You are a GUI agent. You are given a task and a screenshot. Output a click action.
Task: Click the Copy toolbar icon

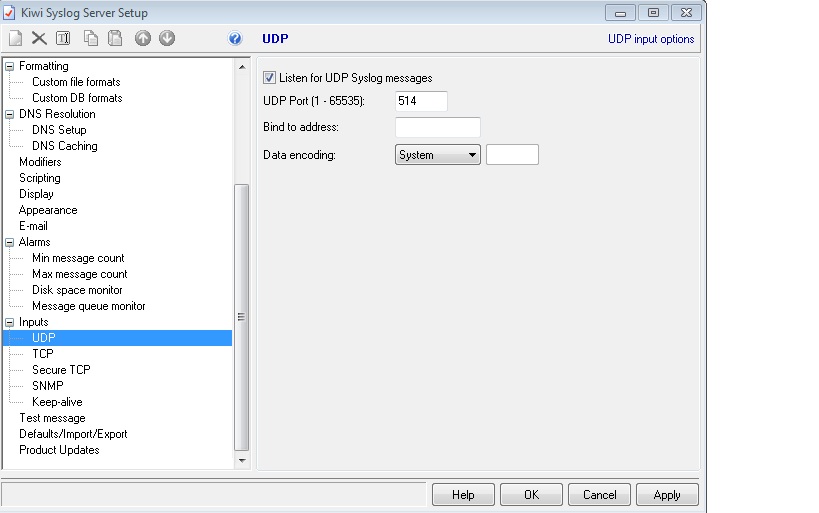[x=91, y=38]
